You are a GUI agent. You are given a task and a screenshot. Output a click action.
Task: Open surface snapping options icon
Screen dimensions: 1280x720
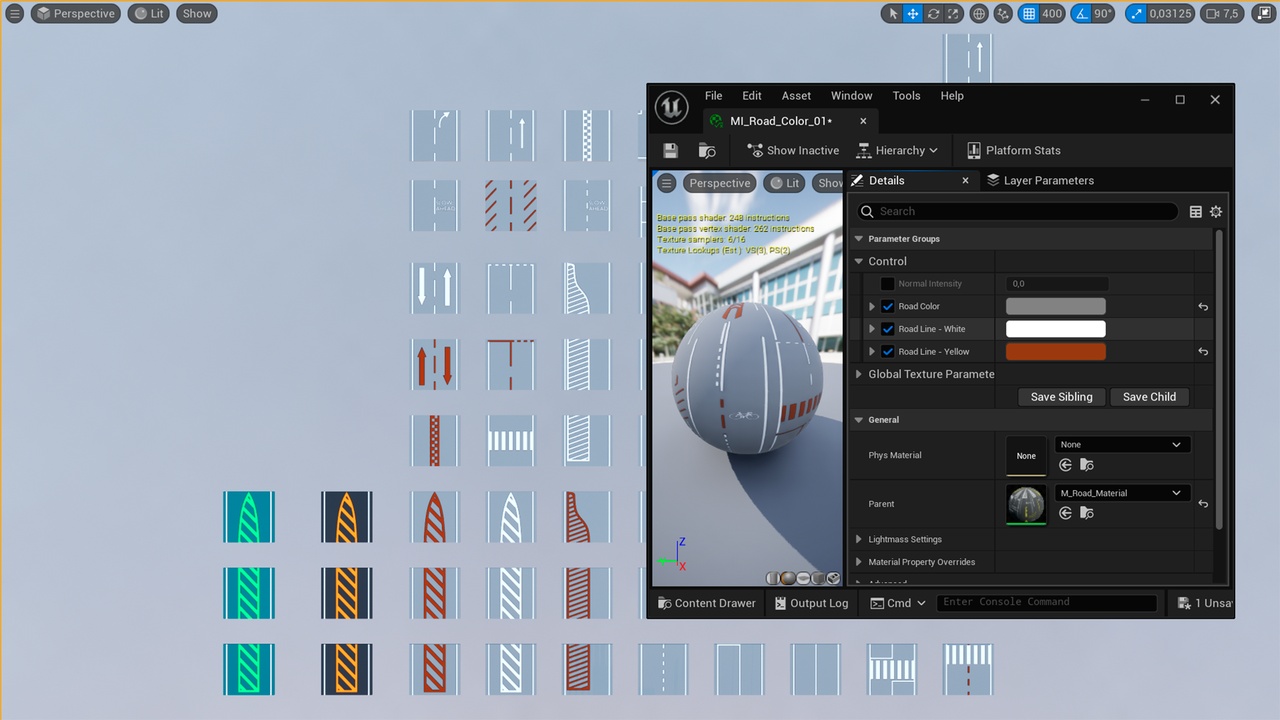click(x=1004, y=14)
